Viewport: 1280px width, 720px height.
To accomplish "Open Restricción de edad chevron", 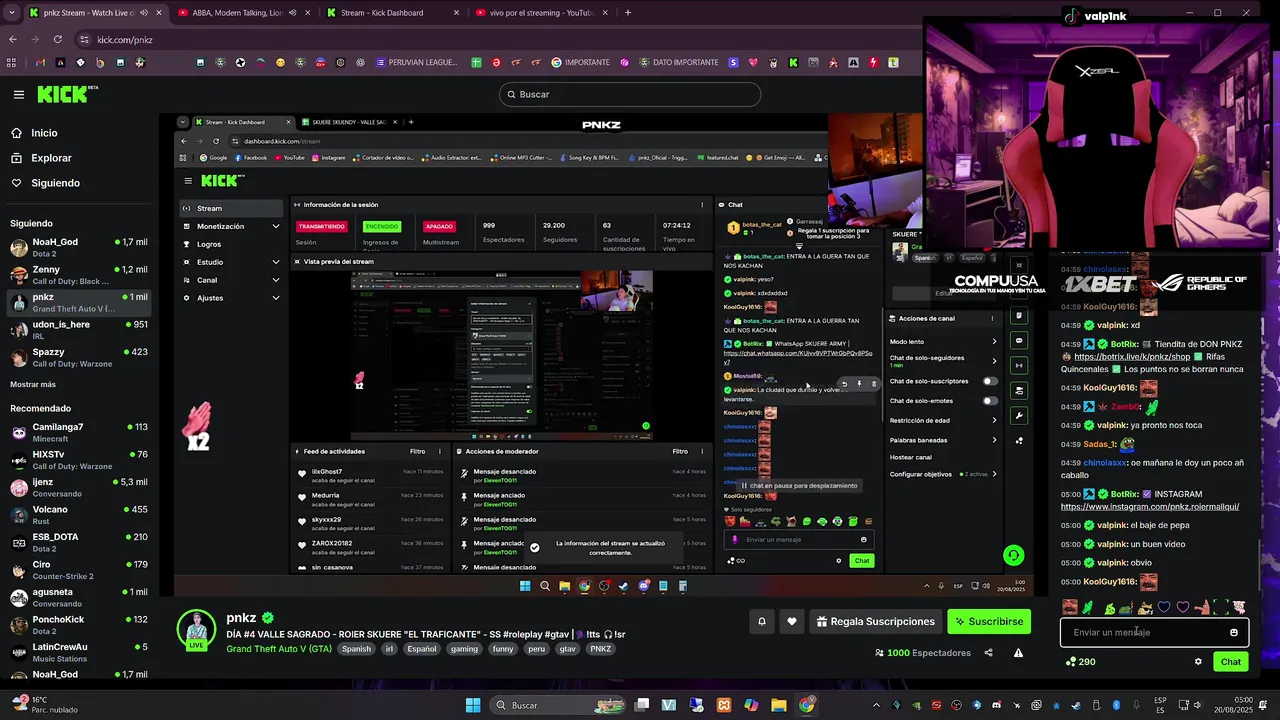I will pos(994,421).
